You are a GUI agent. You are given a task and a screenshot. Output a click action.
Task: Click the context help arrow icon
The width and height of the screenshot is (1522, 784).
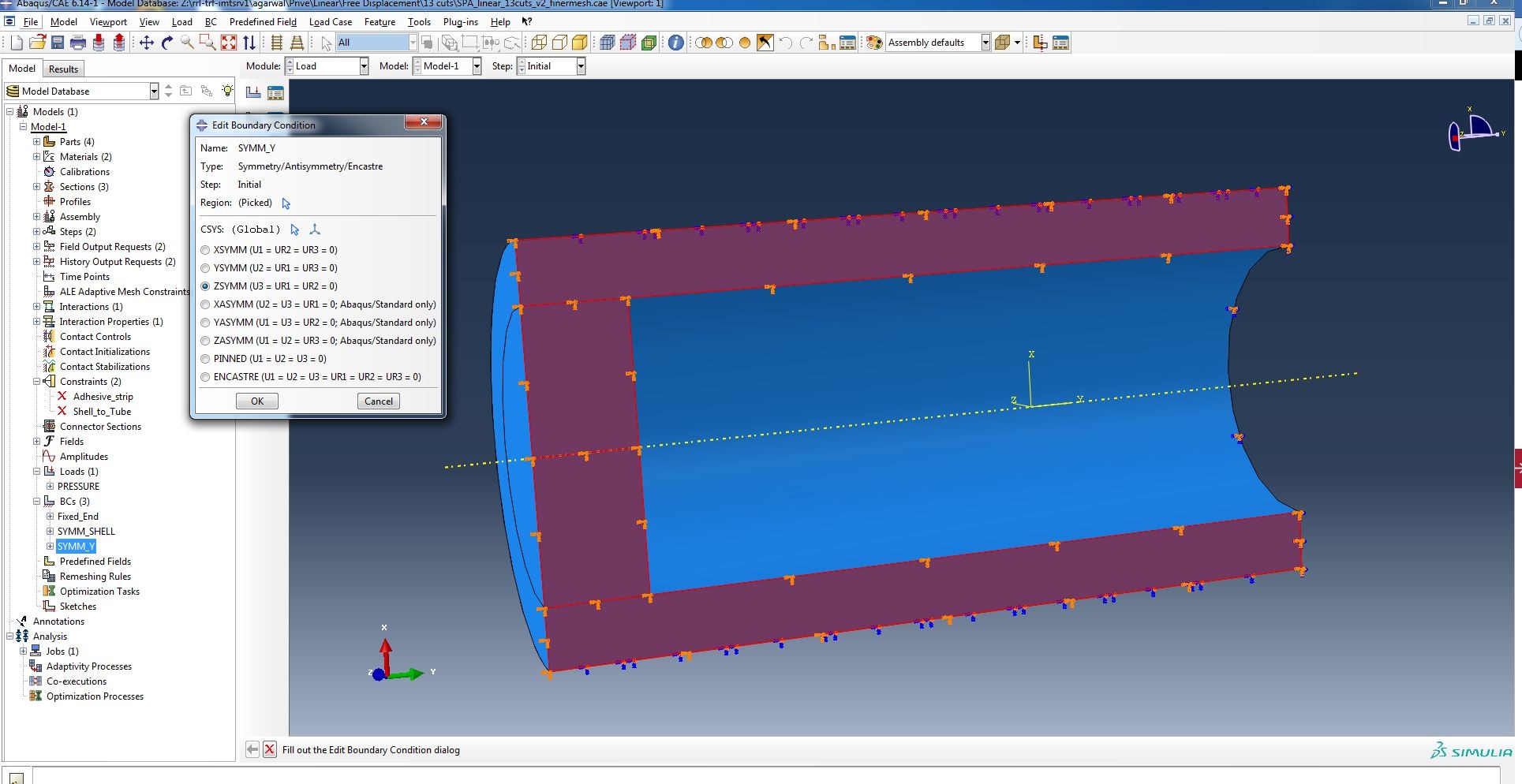click(x=527, y=22)
